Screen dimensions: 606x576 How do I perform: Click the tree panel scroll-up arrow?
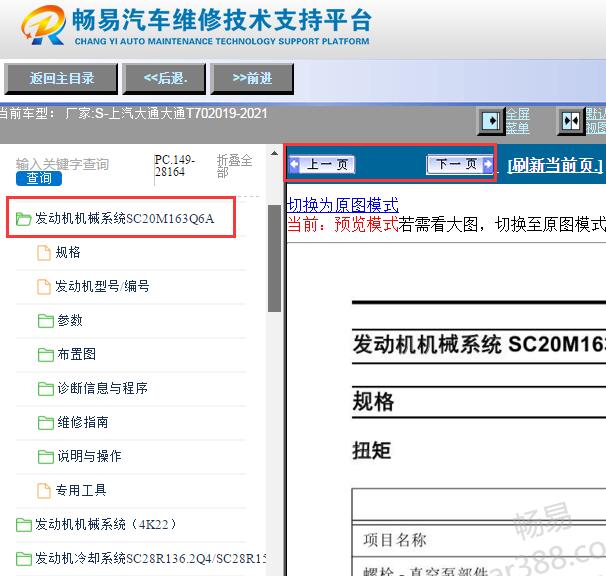[x=274, y=153]
